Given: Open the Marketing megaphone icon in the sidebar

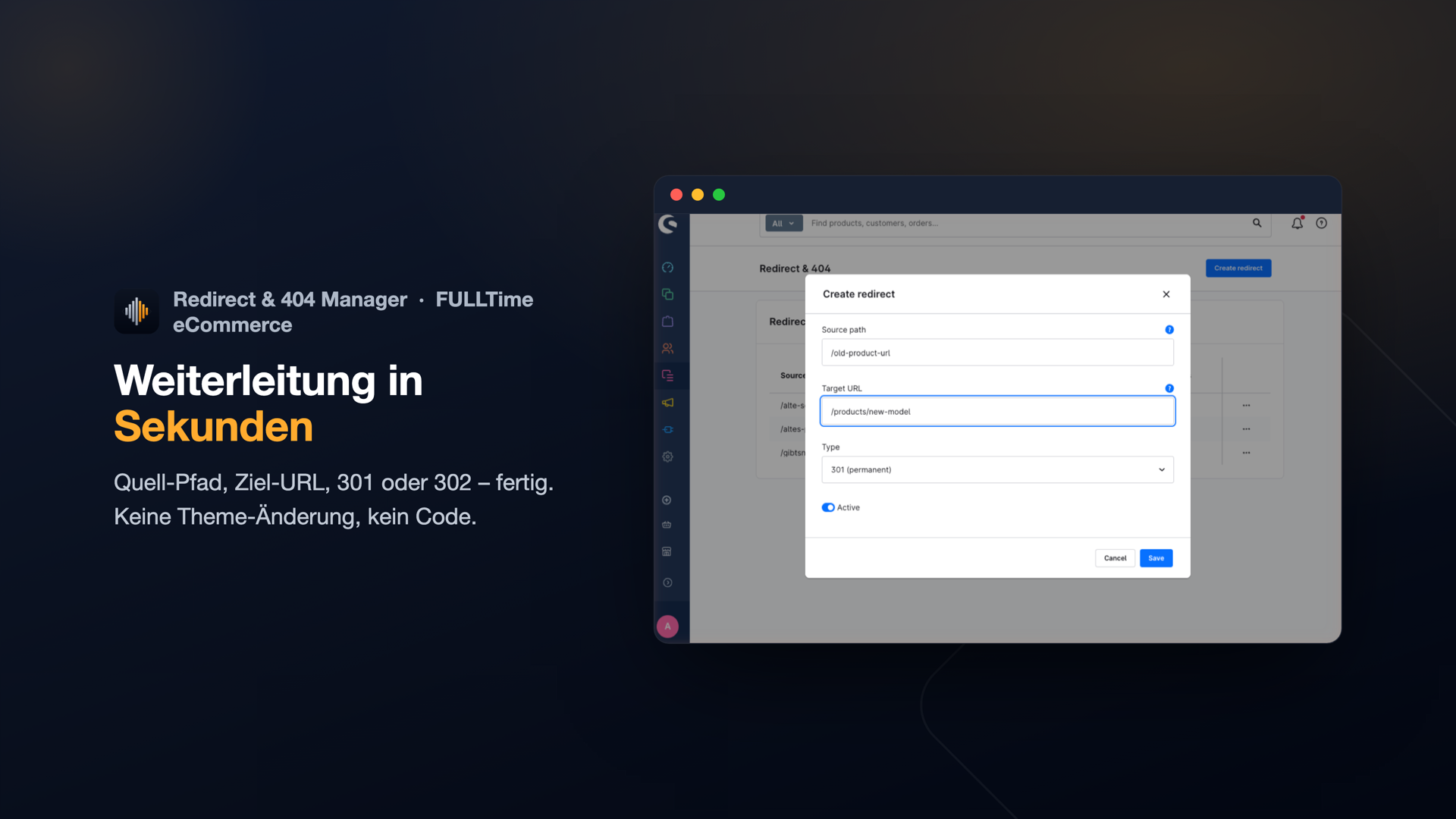Looking at the screenshot, I should point(667,403).
